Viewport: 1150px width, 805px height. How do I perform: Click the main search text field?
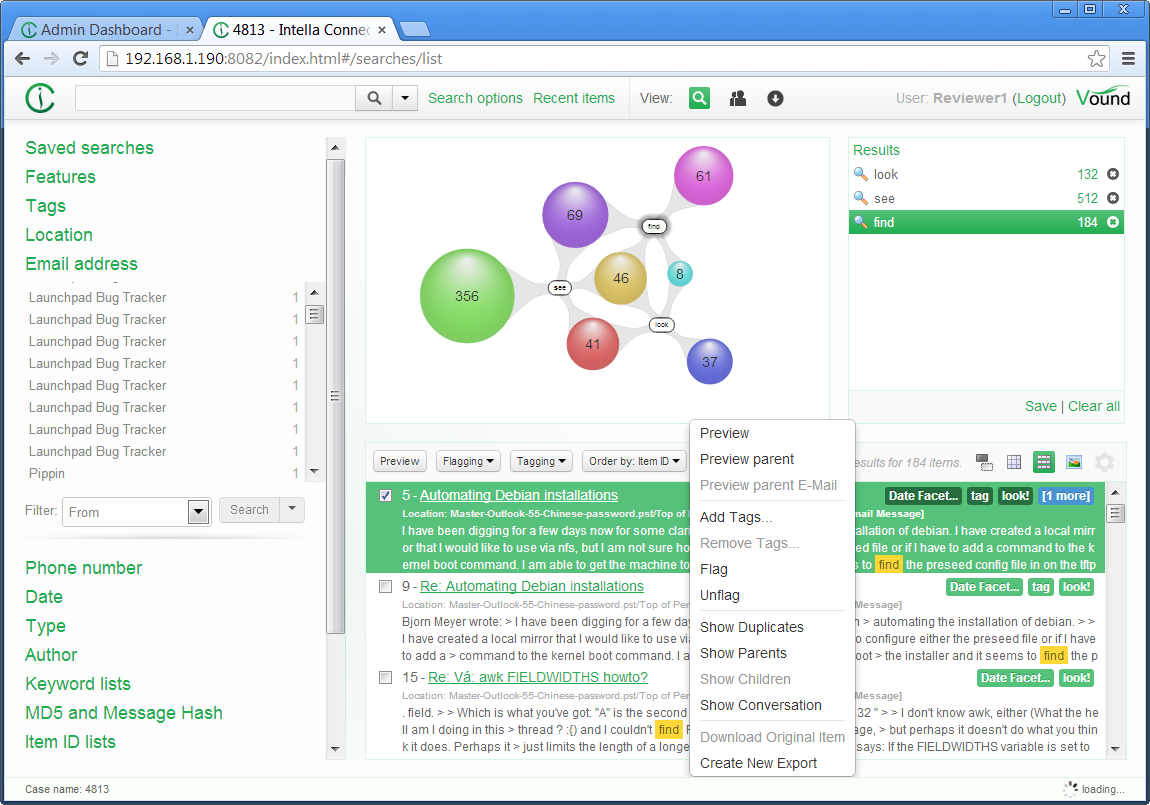[215, 98]
